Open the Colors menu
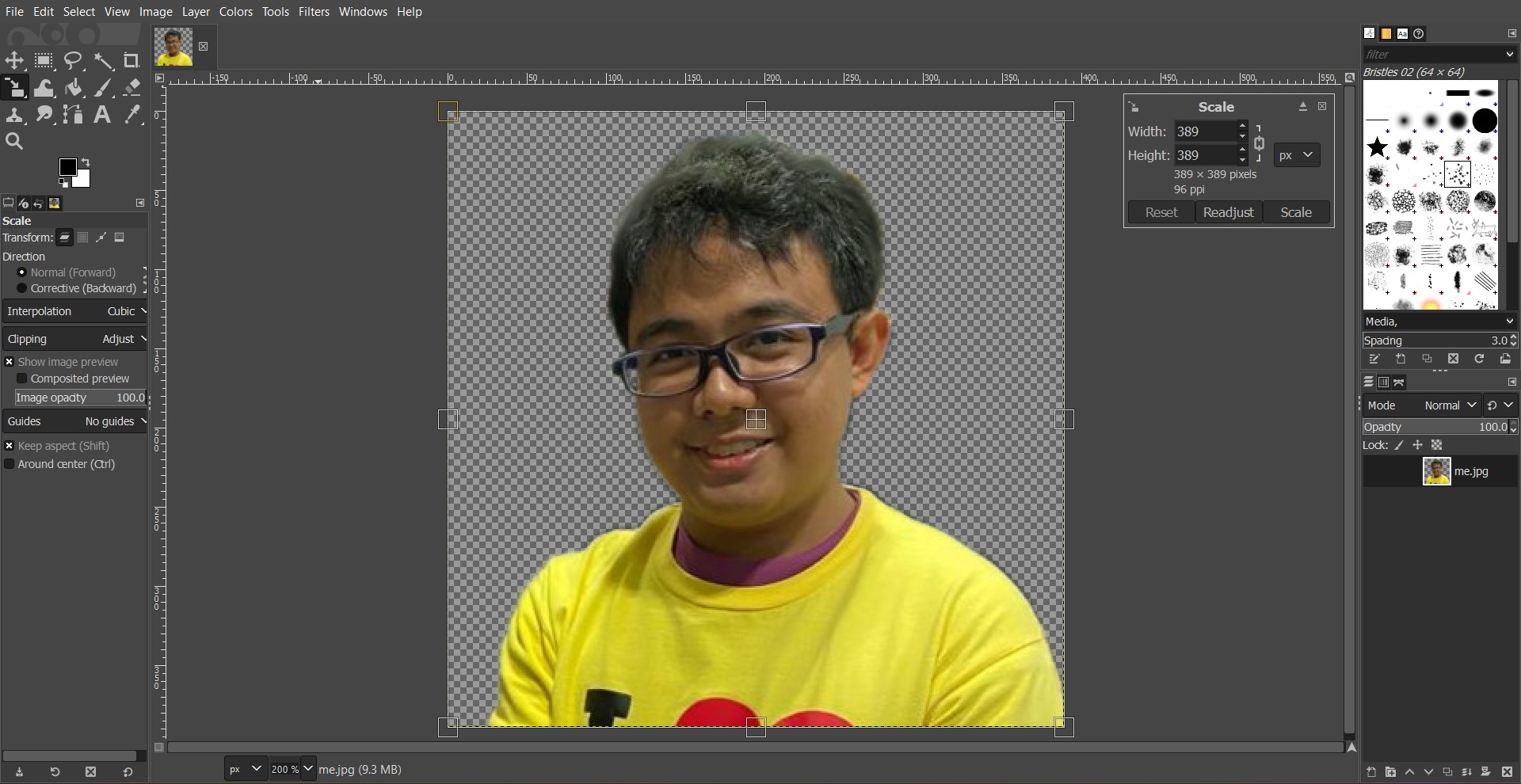1521x784 pixels. tap(235, 12)
